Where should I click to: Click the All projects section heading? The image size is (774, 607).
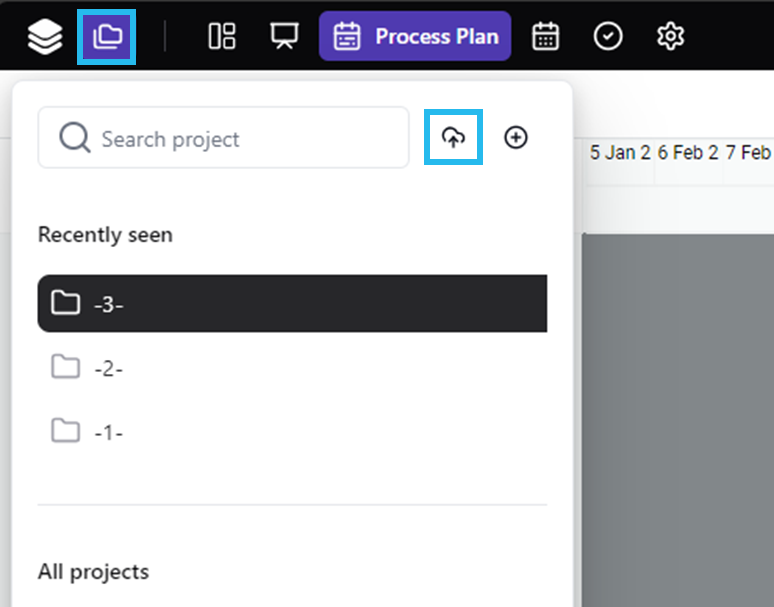93,572
